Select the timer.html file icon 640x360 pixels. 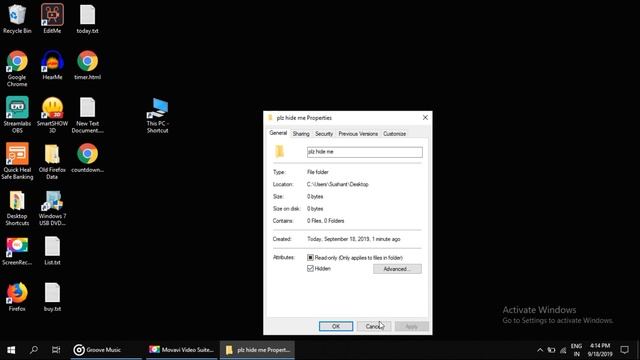(87, 65)
